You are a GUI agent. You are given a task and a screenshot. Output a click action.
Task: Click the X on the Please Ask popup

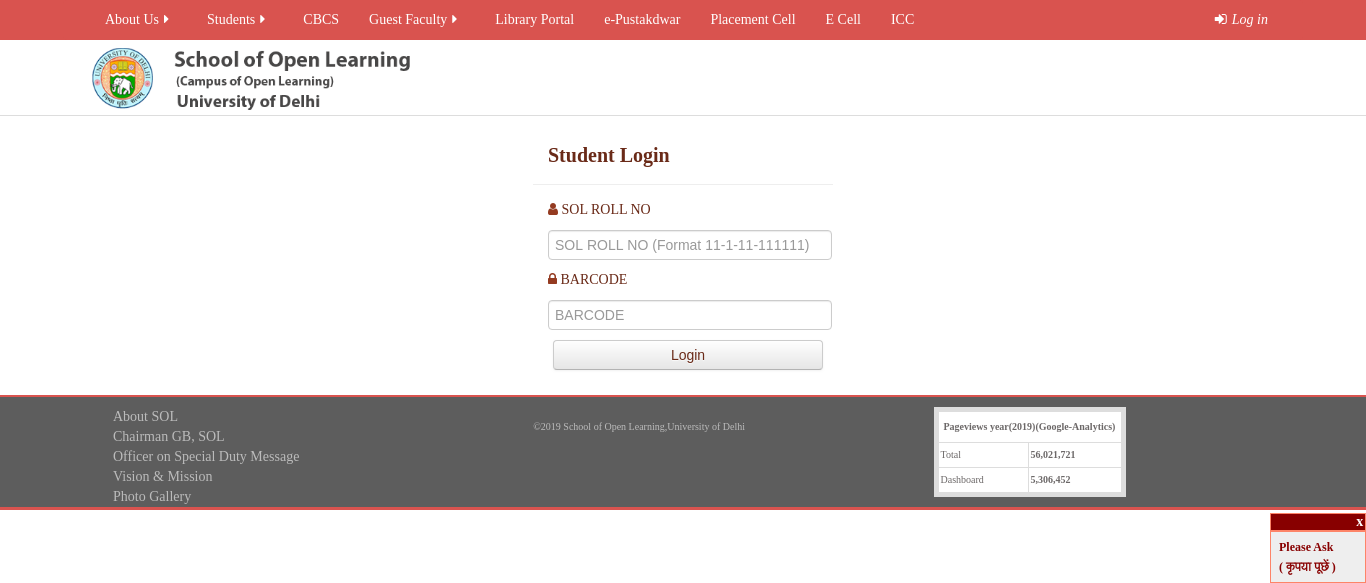click(1359, 521)
